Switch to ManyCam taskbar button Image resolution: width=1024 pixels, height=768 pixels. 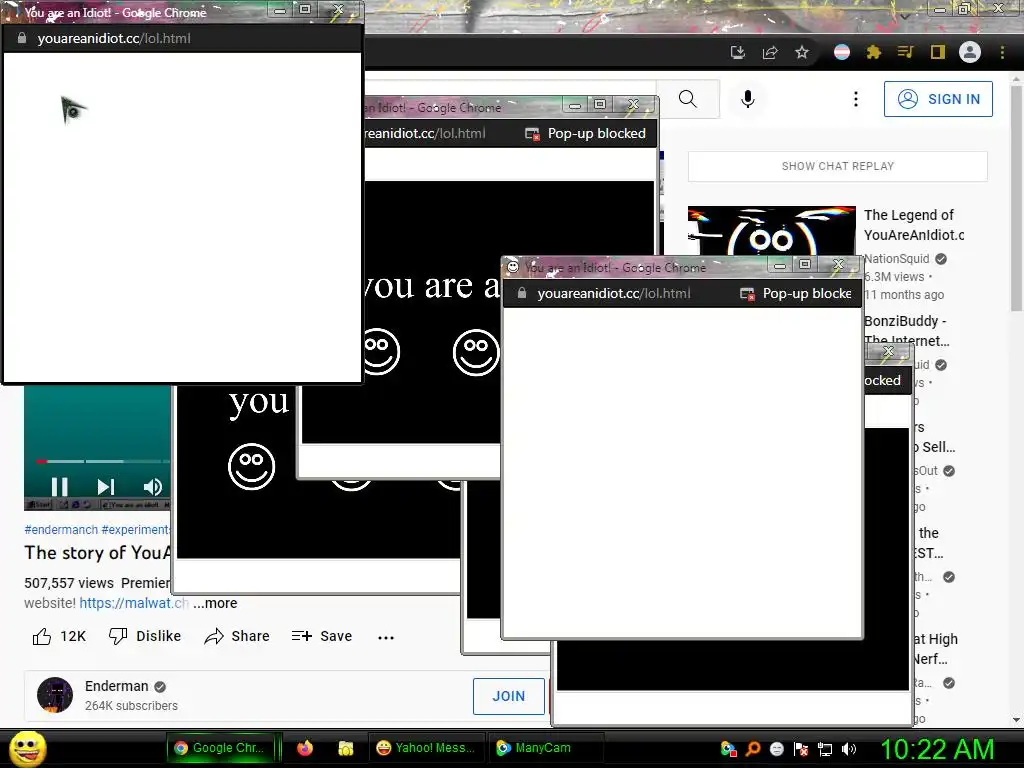tap(545, 748)
